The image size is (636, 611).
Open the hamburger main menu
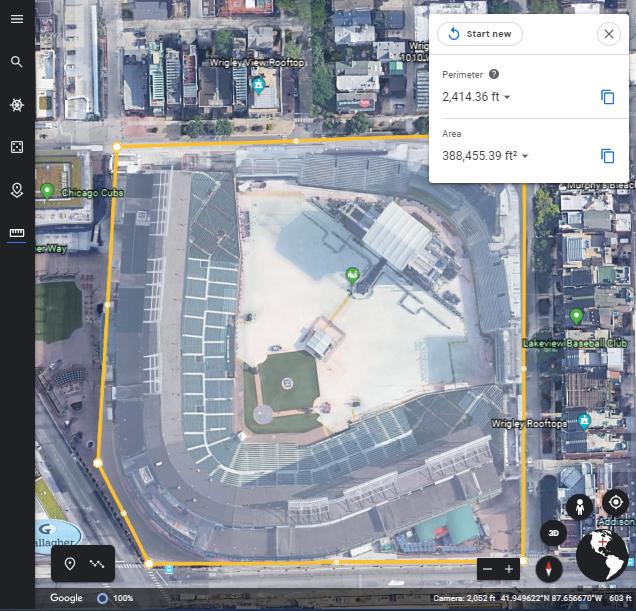17,19
